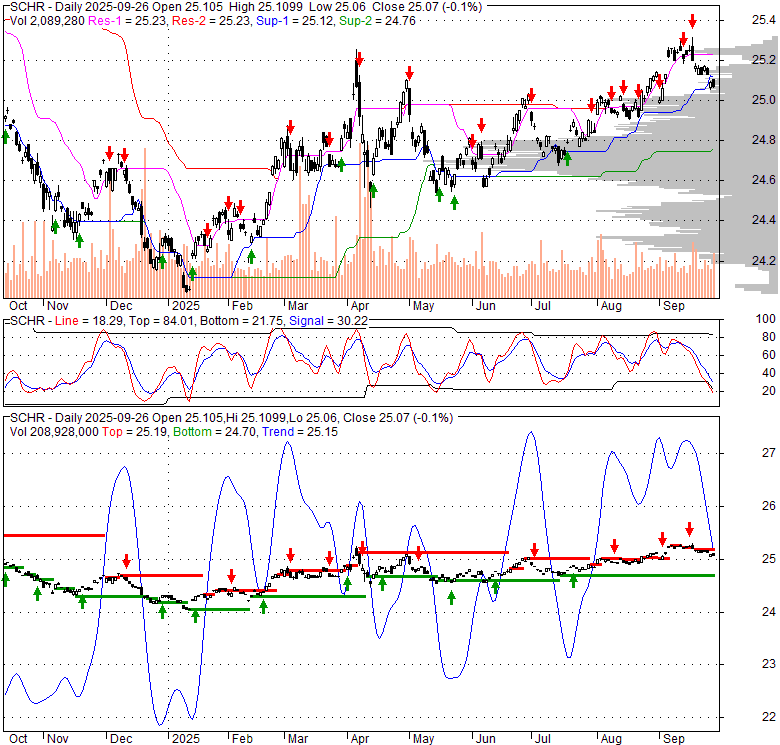The height and width of the screenshot is (745, 780).
Task: Click the 'Res-1 = 25.23' legend value
Action: tap(127, 21)
